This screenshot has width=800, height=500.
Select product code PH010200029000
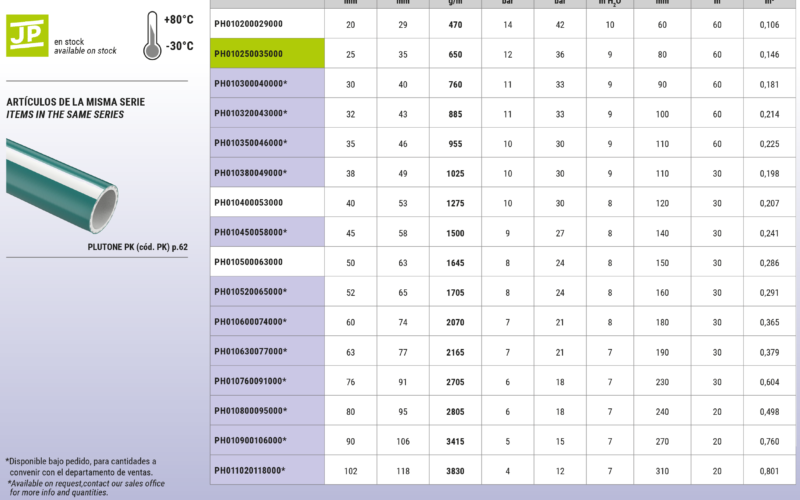coord(248,23)
